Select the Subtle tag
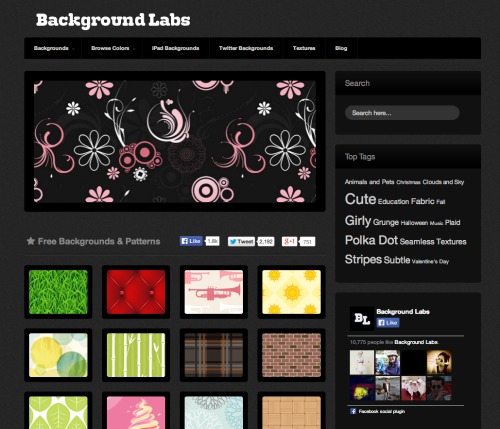This screenshot has height=429, width=500. [397, 260]
